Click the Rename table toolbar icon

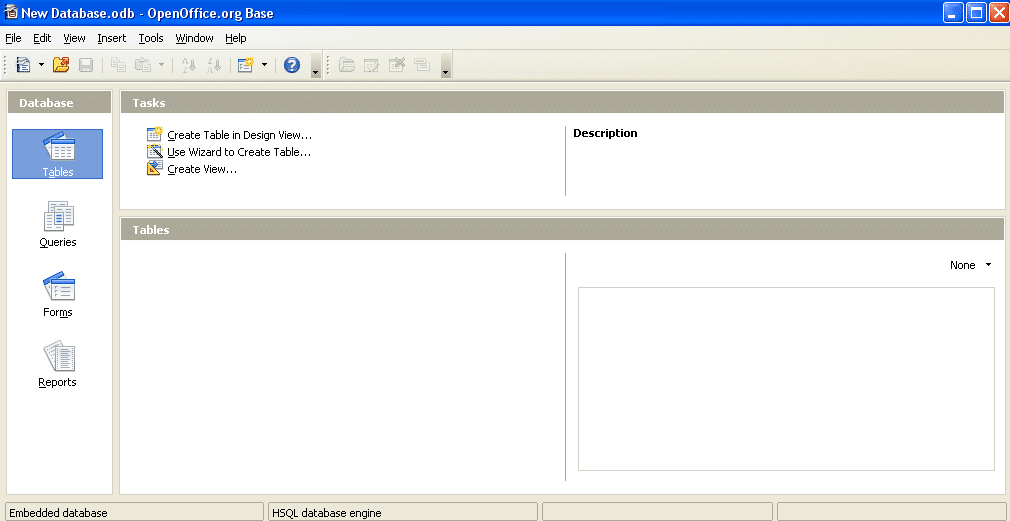422,64
